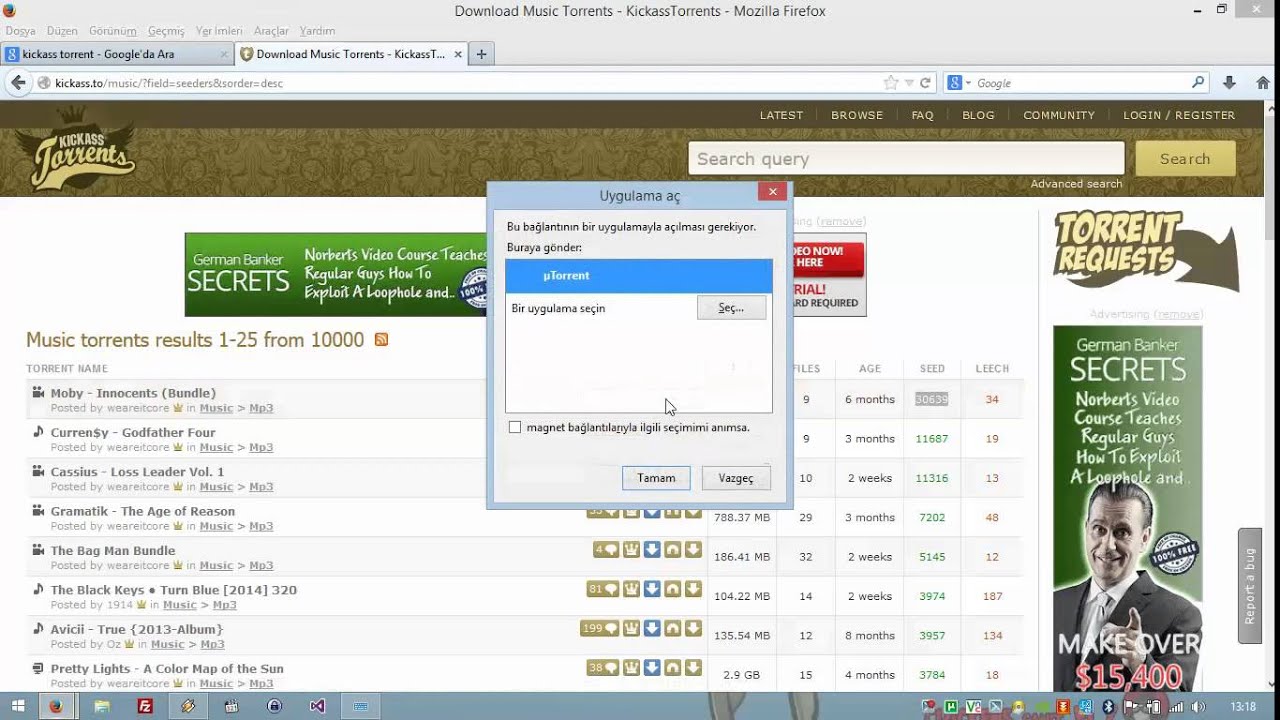Open the Dosya menu
Screen dimensions: 1280x720
click(x=20, y=31)
